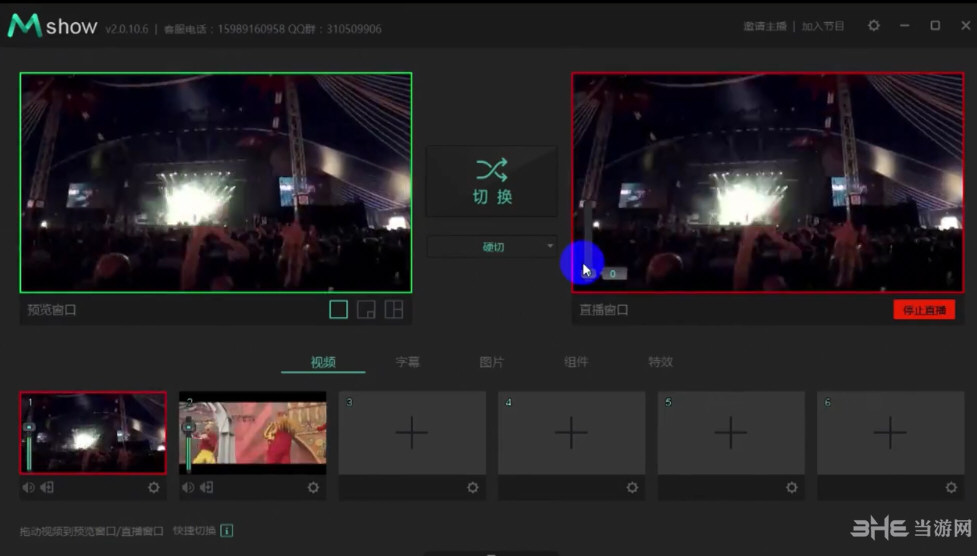Click the 切换 switch button

coord(491,181)
